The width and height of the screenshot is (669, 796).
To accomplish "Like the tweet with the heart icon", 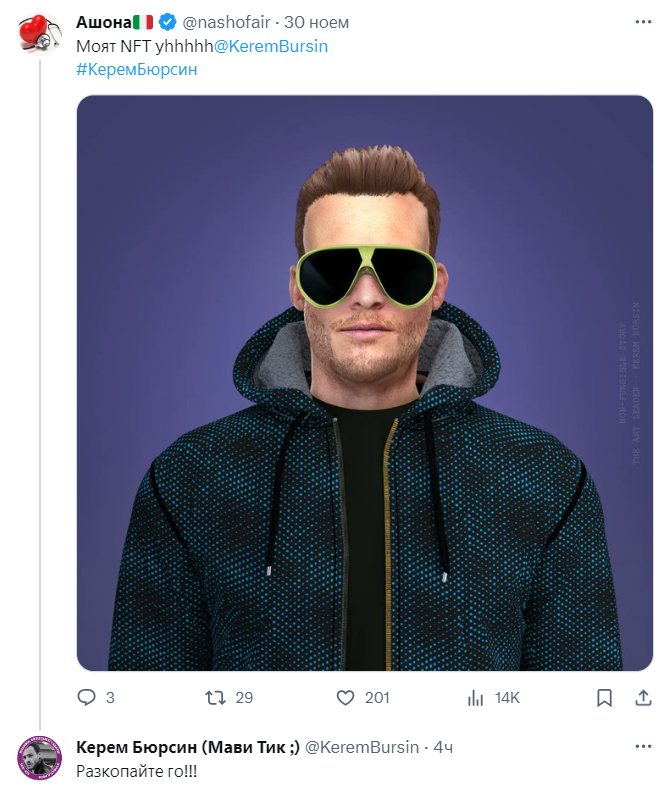I will coord(346,697).
